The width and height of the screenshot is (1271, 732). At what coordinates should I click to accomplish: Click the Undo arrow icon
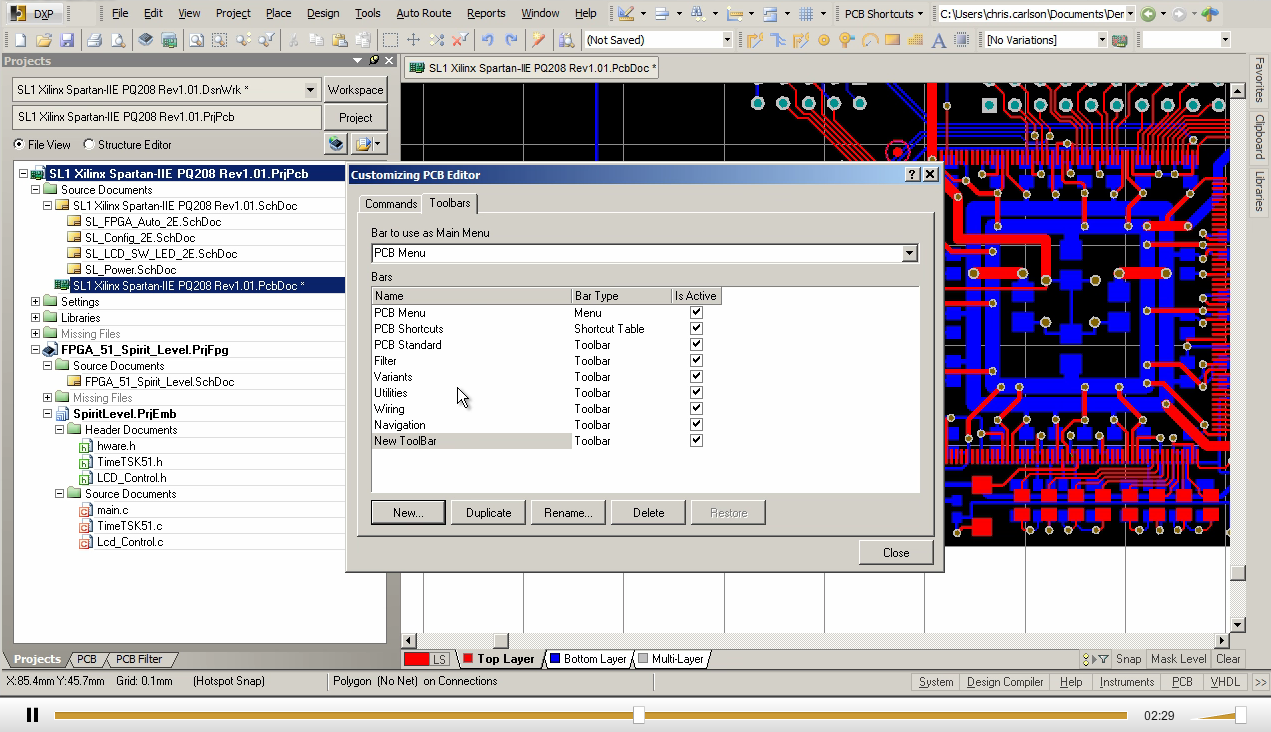(487, 40)
